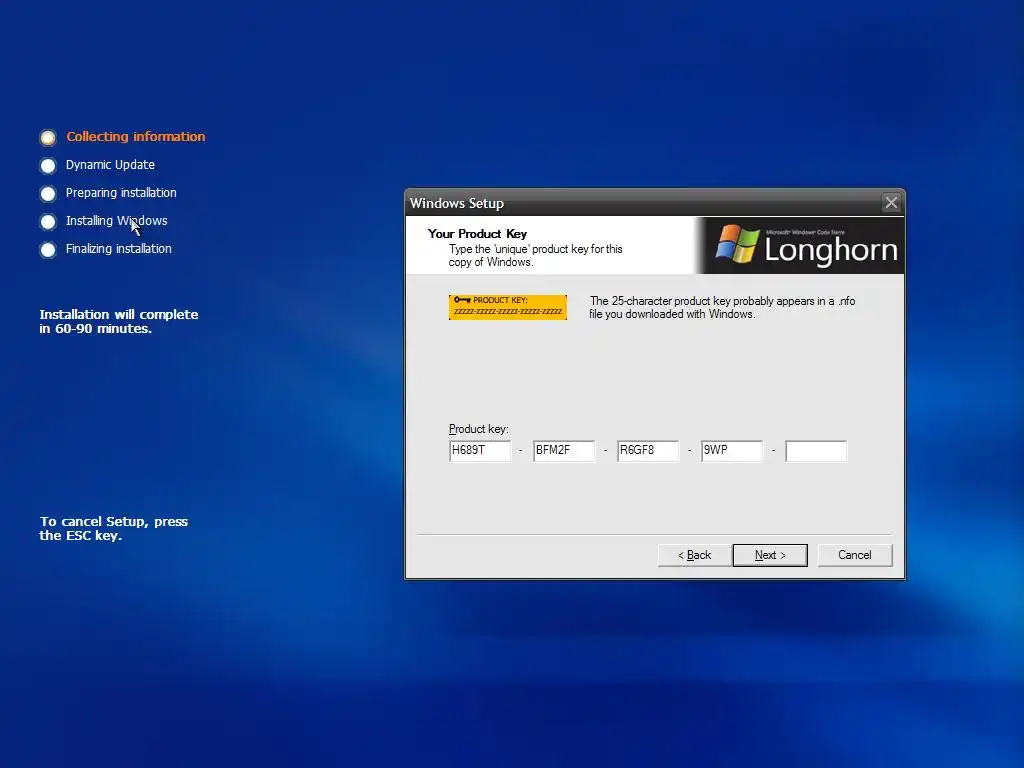The height and width of the screenshot is (768, 1024).
Task: Click the third key field R6GF8
Action: click(648, 451)
